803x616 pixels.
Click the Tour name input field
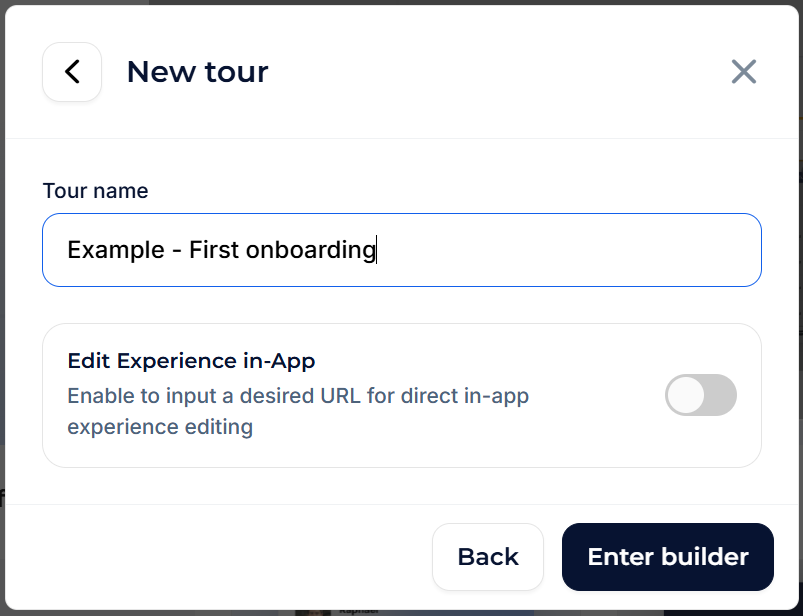[402, 250]
